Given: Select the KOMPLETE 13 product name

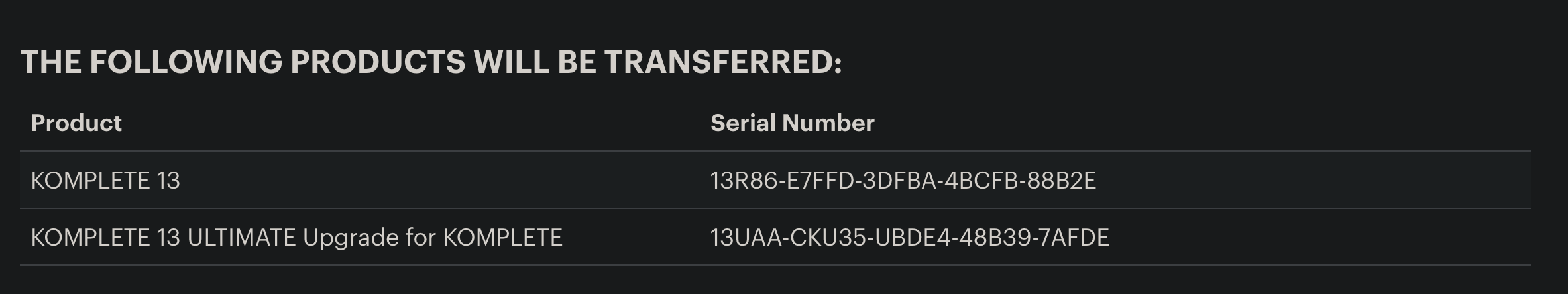Looking at the screenshot, I should point(105,181).
